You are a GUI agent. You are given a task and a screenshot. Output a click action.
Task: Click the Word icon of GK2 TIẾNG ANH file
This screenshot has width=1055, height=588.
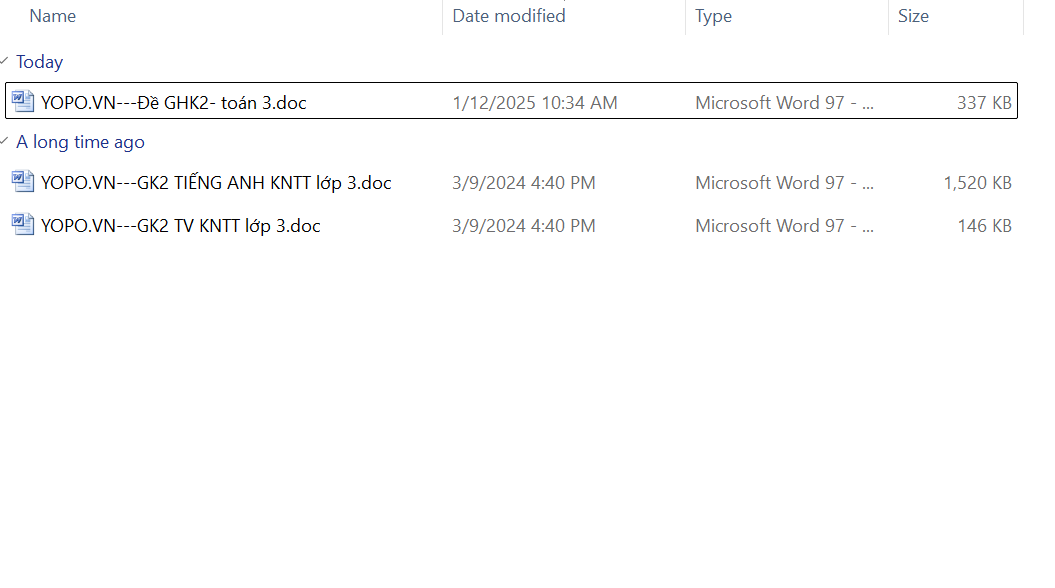[x=22, y=182]
